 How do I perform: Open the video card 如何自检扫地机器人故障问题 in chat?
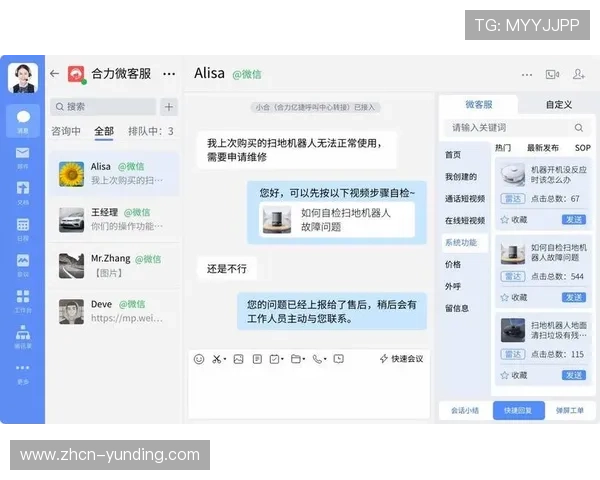click(x=337, y=220)
